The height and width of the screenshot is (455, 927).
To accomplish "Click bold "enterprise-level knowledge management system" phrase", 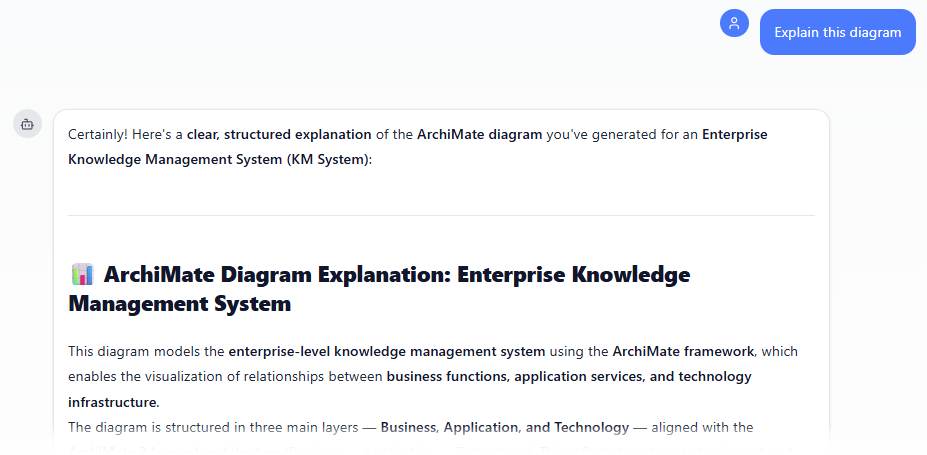I will (x=387, y=351).
